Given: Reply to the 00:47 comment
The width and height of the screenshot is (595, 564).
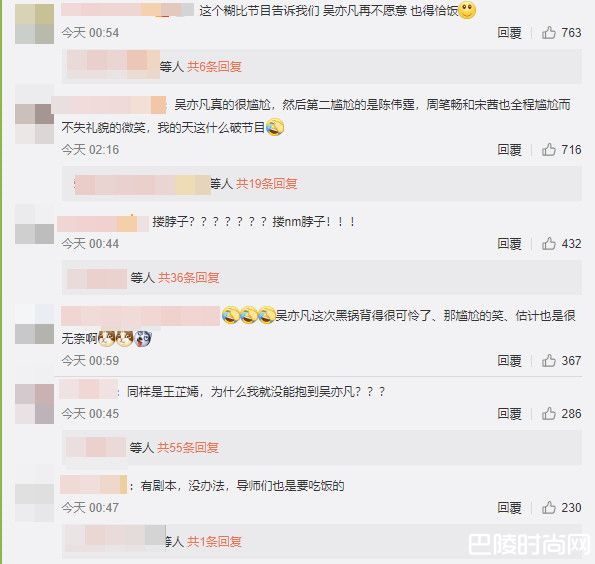Looking at the screenshot, I should [x=509, y=507].
